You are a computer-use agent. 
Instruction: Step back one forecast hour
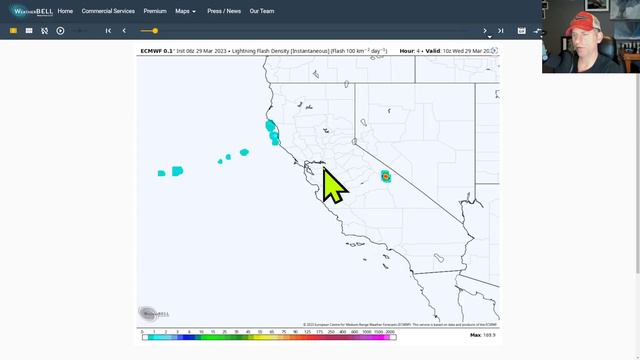point(124,31)
